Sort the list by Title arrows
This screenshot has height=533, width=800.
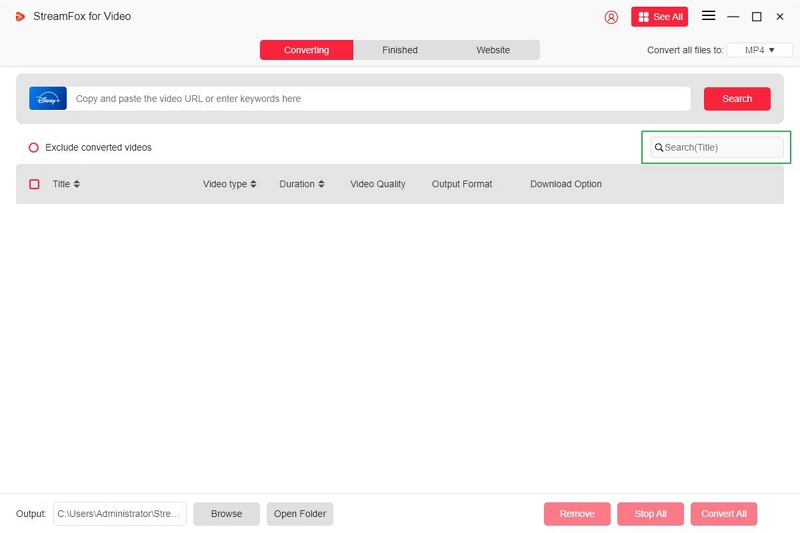coord(77,184)
